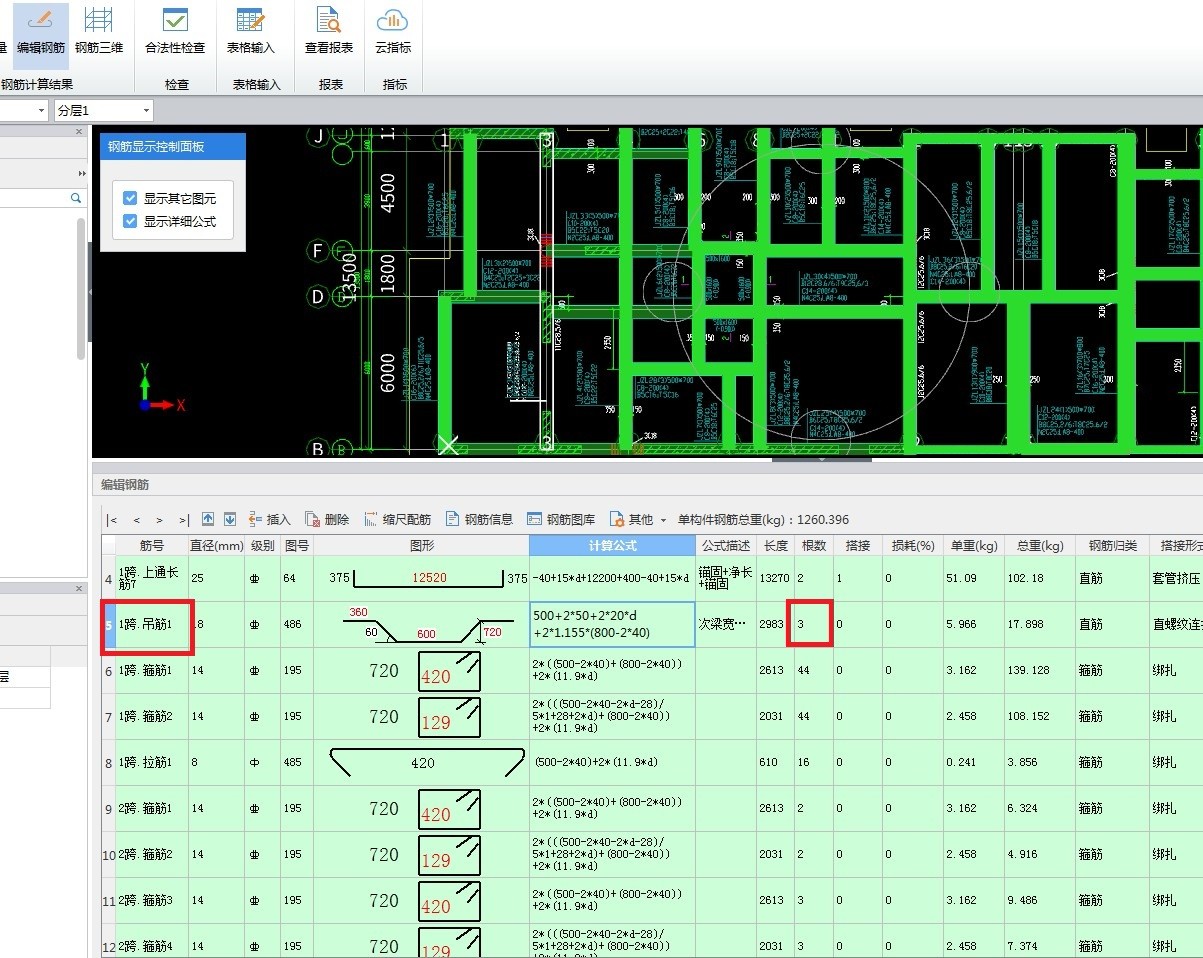The width and height of the screenshot is (1203, 958).
Task: Select 2跨.箍筋3 row name
Action: pyautogui.click(x=152, y=900)
